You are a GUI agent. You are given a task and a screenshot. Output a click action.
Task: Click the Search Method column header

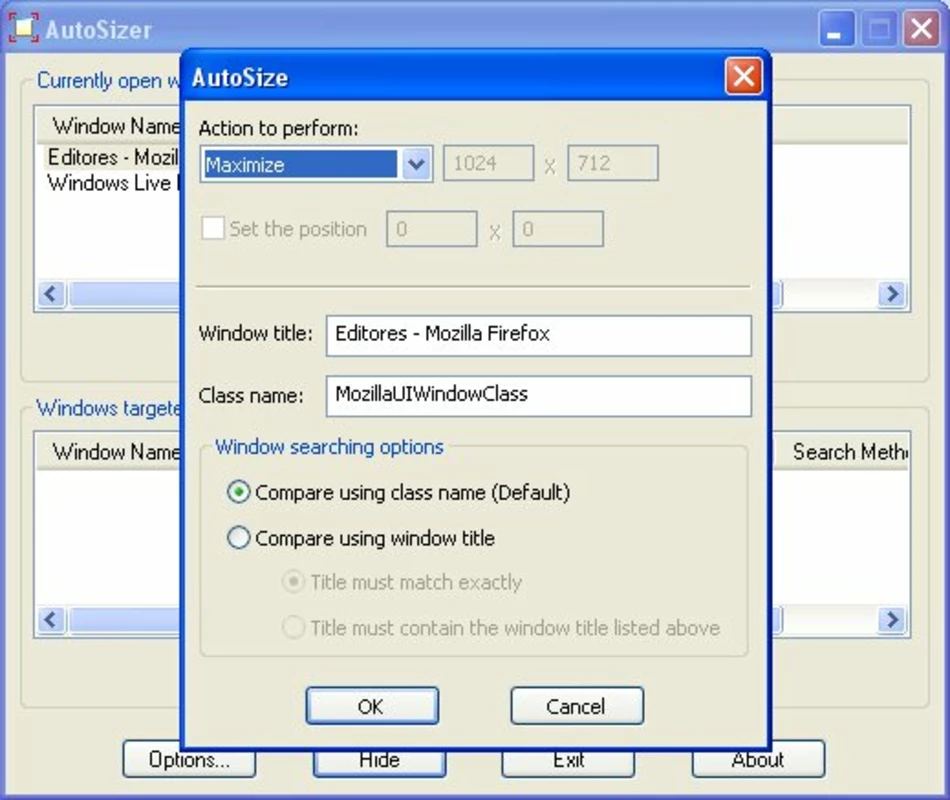click(841, 452)
